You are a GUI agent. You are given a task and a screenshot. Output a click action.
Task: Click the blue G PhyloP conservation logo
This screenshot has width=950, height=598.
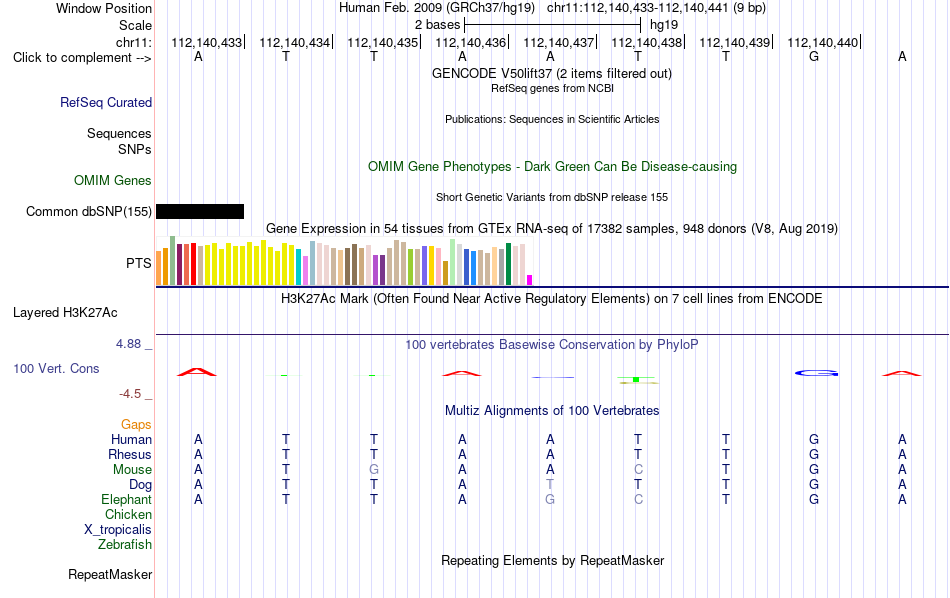(x=817, y=373)
